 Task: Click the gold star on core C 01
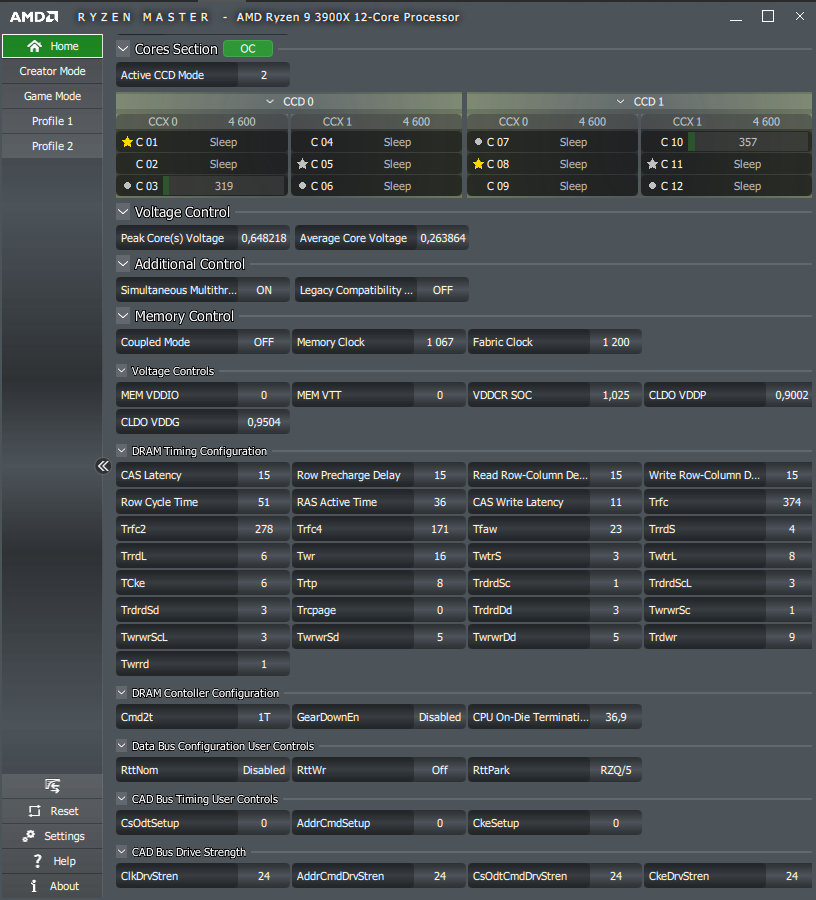tap(127, 142)
